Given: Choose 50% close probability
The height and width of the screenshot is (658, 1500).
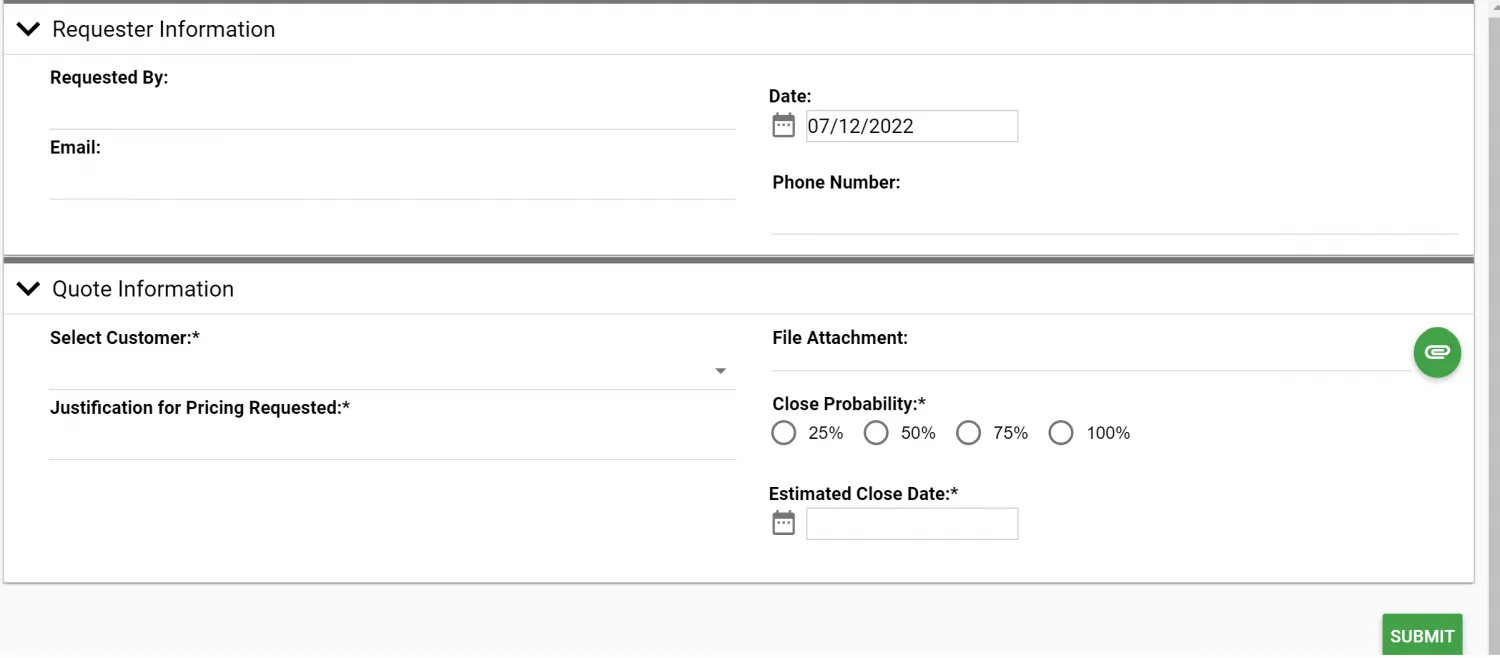Looking at the screenshot, I should point(876,433).
